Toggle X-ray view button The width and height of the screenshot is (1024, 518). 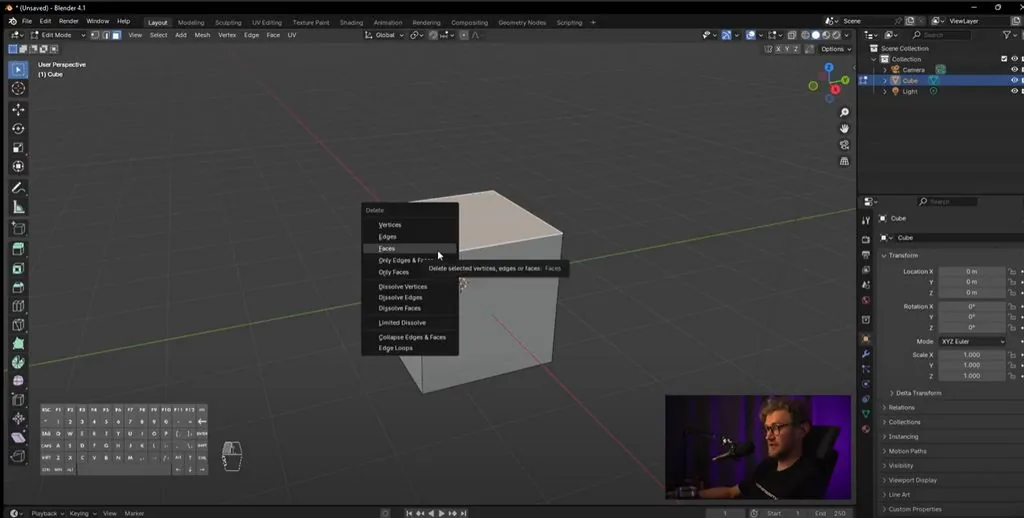[792, 35]
